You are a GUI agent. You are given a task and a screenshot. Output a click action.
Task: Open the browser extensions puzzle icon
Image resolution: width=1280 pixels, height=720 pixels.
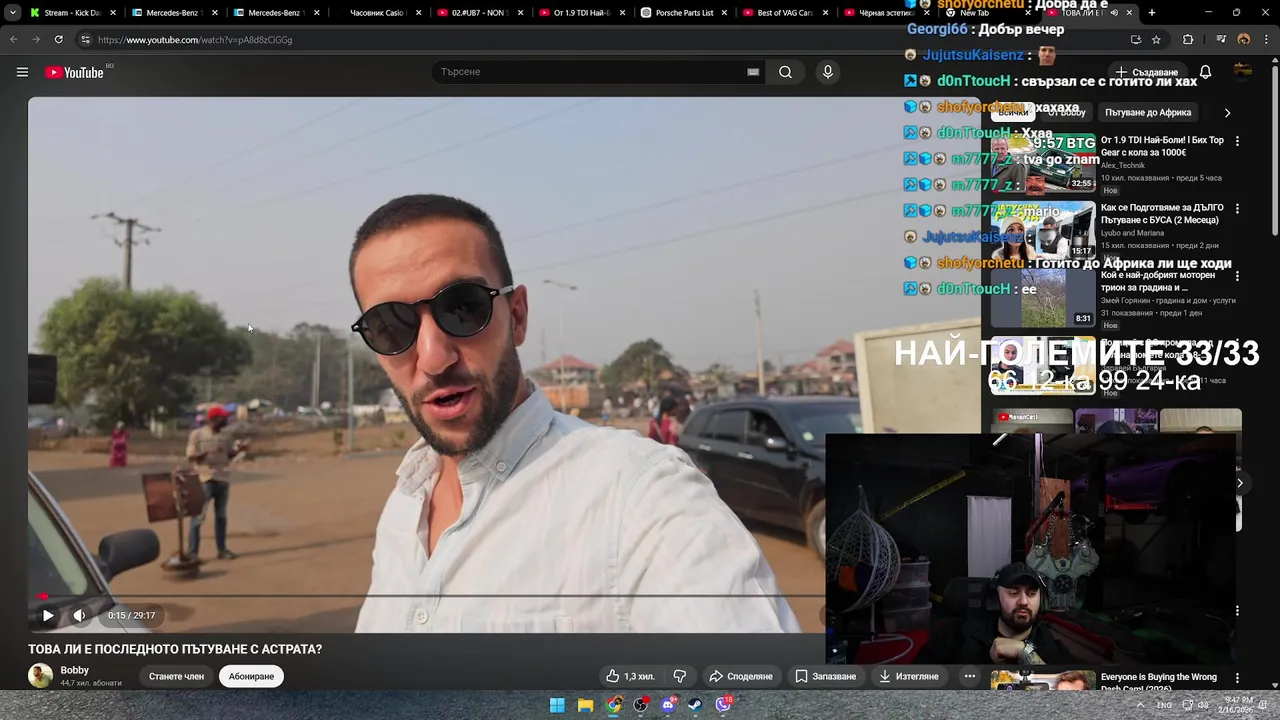pos(1188,39)
